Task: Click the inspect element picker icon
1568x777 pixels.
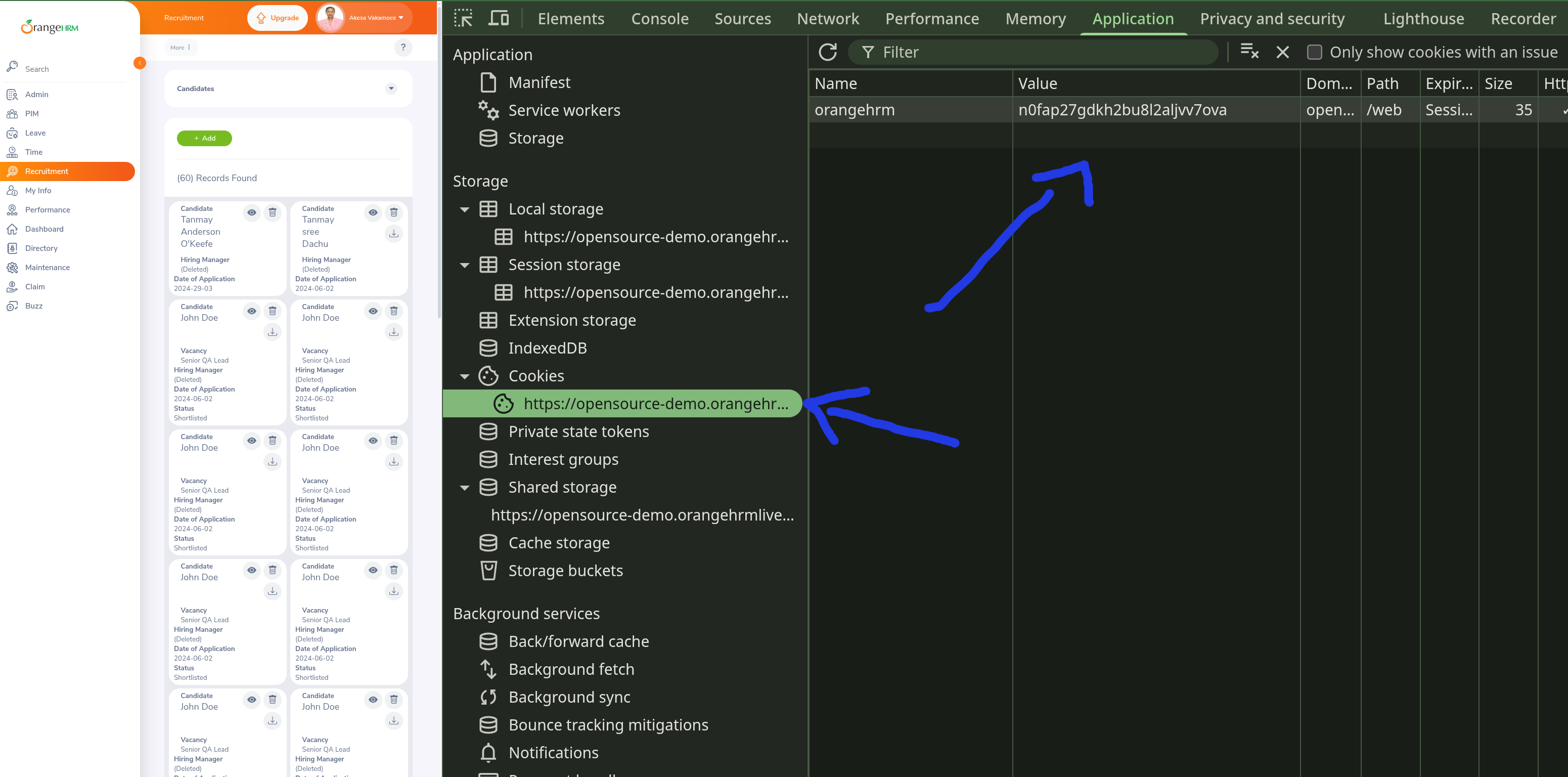Action: pos(463,18)
